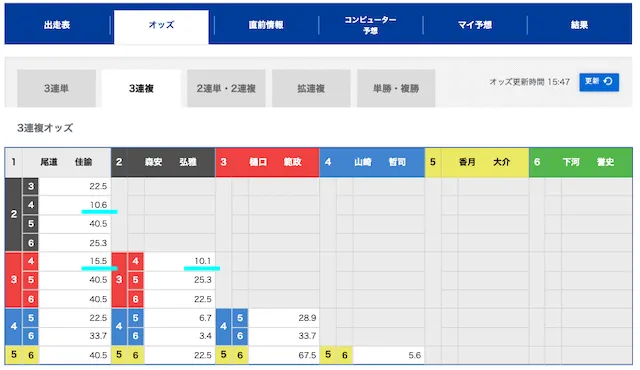Select 1-4-5 combination odds 22.5
Image resolution: width=640 pixels, height=370 pixels.
tap(75, 318)
